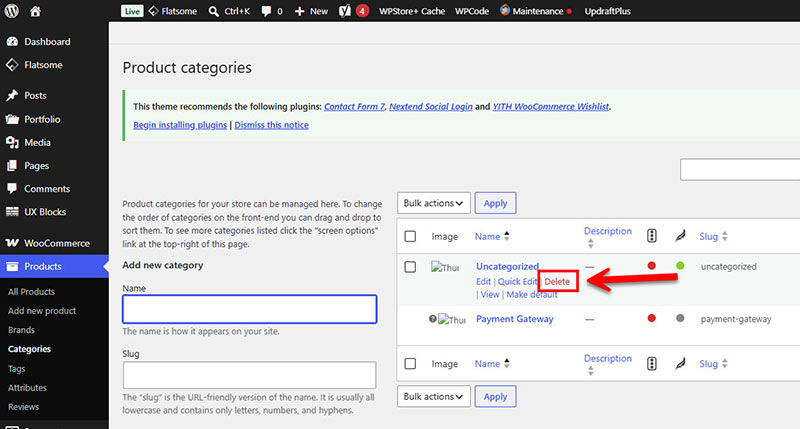Image resolution: width=800 pixels, height=429 pixels.
Task: Click Make default under Uncategorized
Action: coord(532,295)
